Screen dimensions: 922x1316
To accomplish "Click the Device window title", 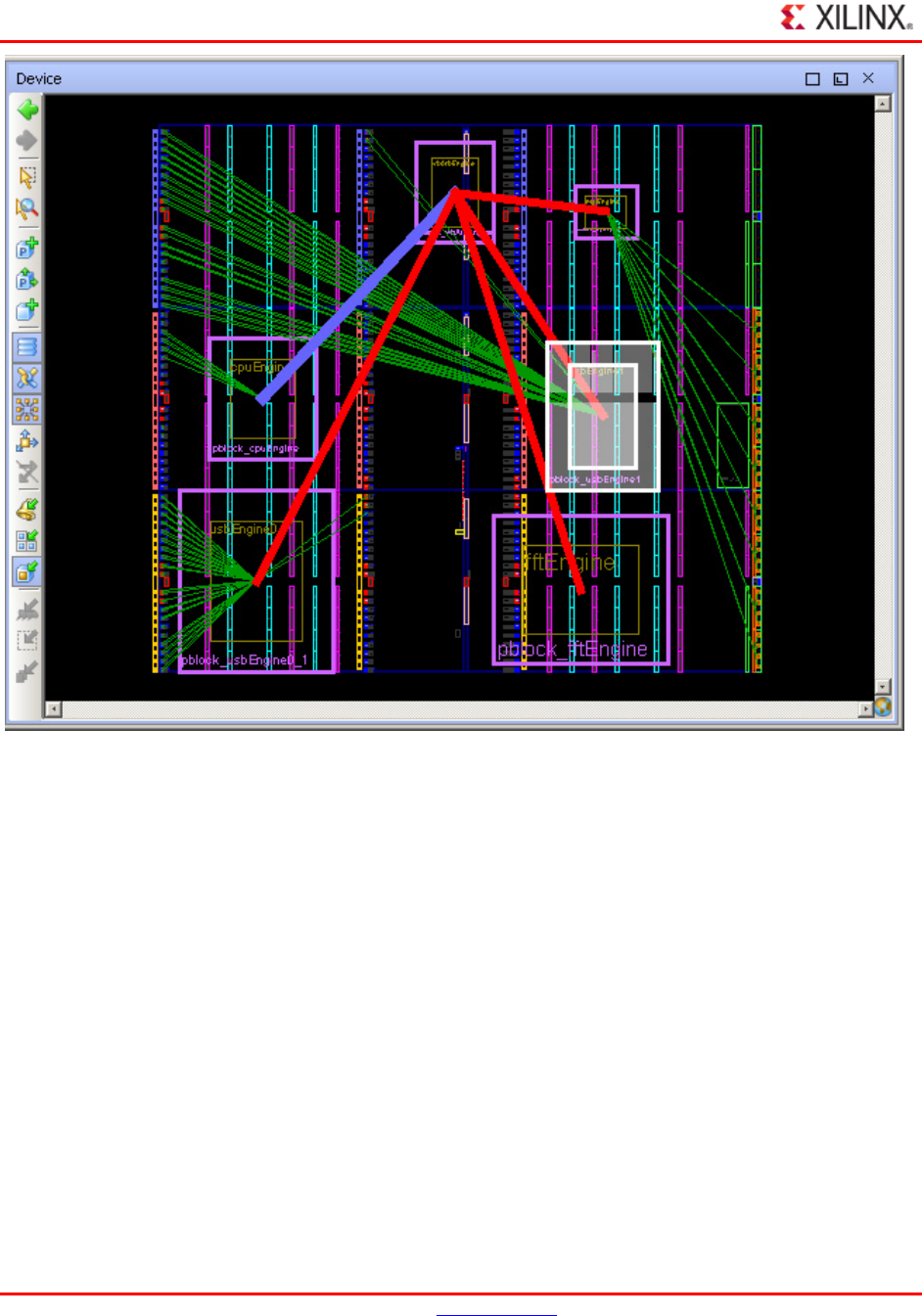I will coord(39,79).
